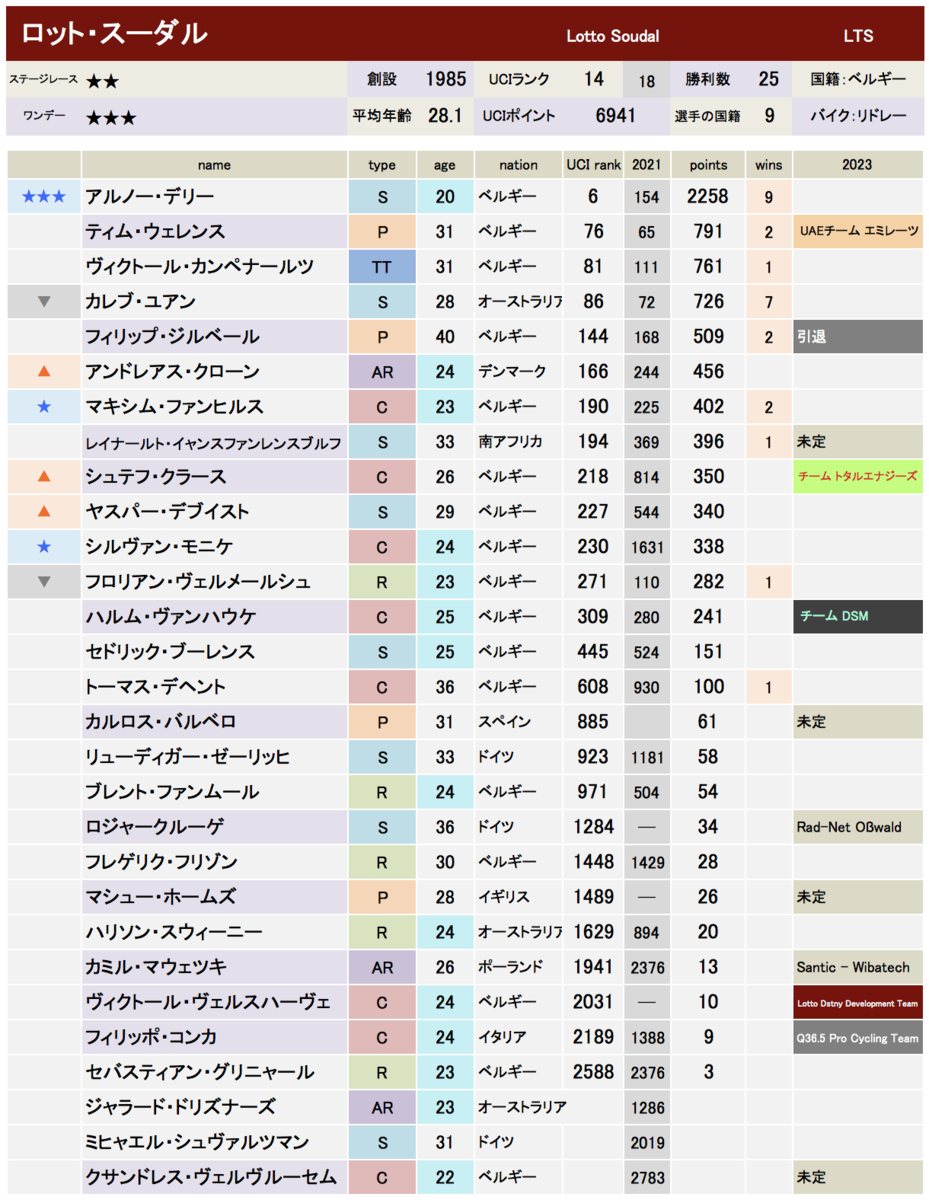Click the 勝利数 value 25
The height and width of the screenshot is (1200, 929).
tap(768, 80)
